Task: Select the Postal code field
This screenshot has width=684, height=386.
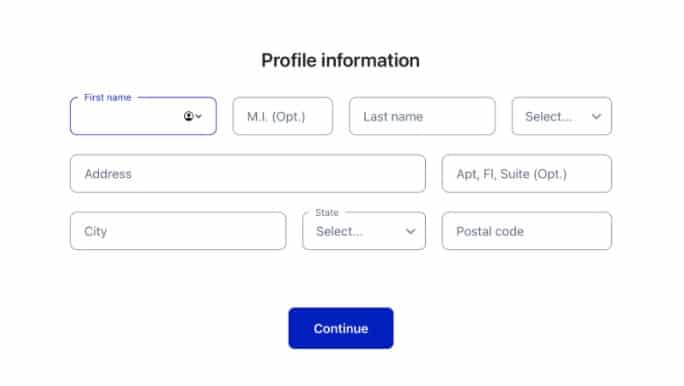Action: click(x=527, y=231)
